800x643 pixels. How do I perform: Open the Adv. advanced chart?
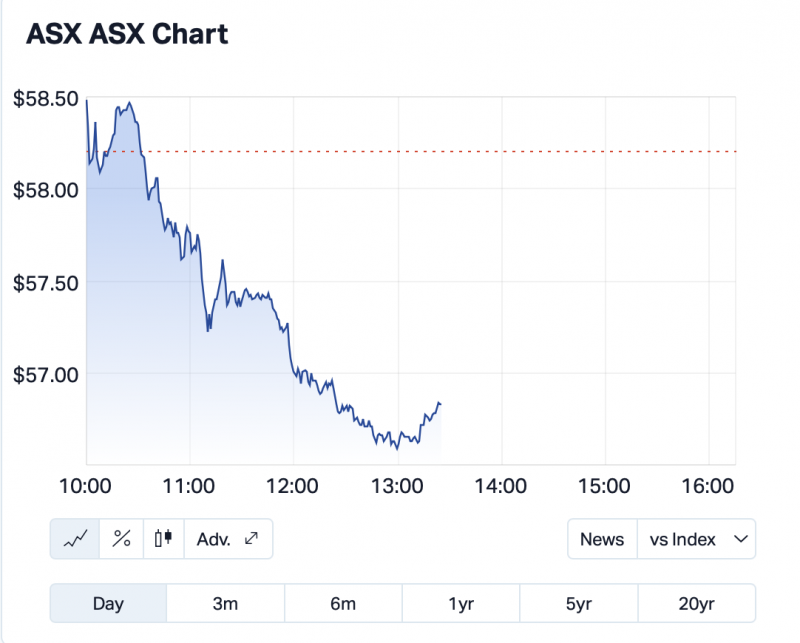tap(228, 539)
